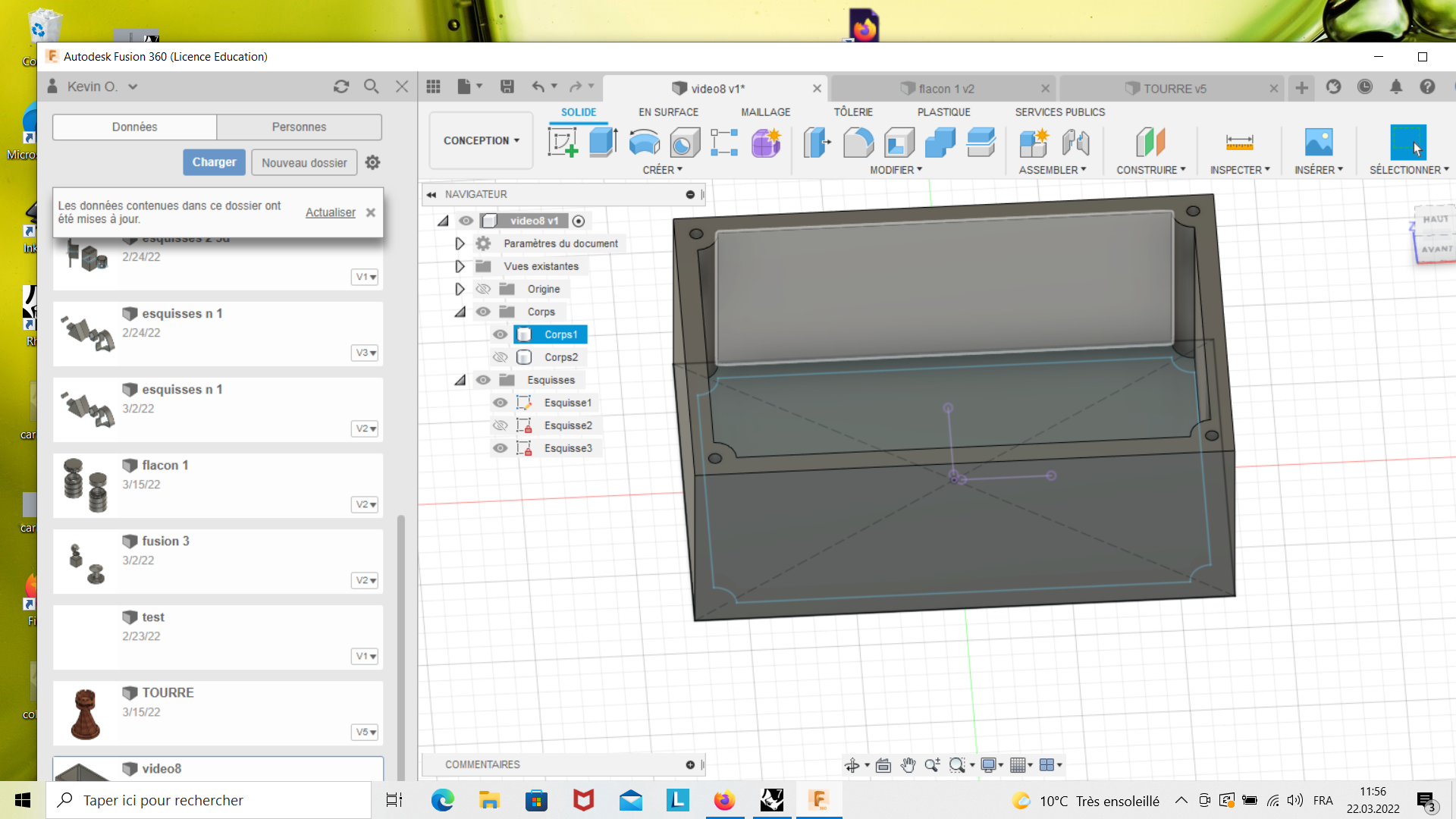Select the Pan hand tool in navigation bar

tap(908, 765)
